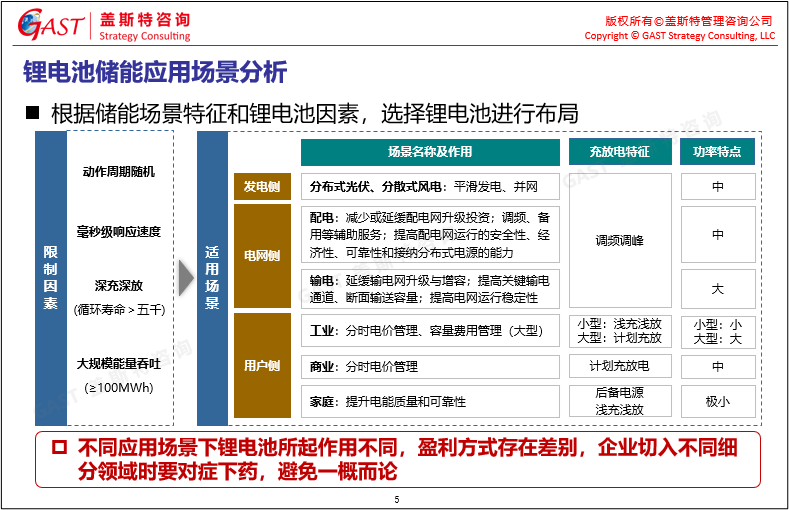
Task: Select the 限制因素 vertical blue bar
Action: coord(50,277)
